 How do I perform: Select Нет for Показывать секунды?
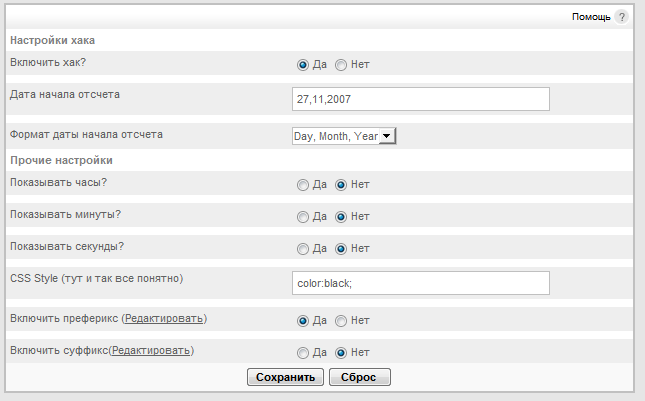coord(341,249)
